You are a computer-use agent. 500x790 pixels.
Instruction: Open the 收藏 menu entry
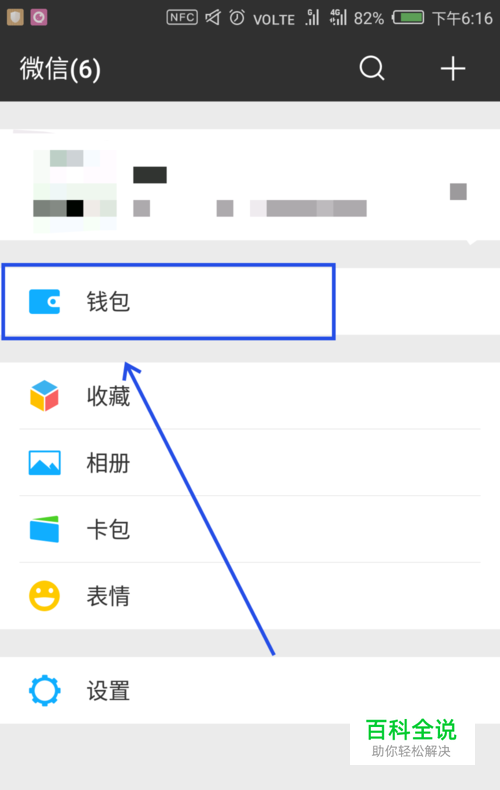pyautogui.click(x=250, y=396)
